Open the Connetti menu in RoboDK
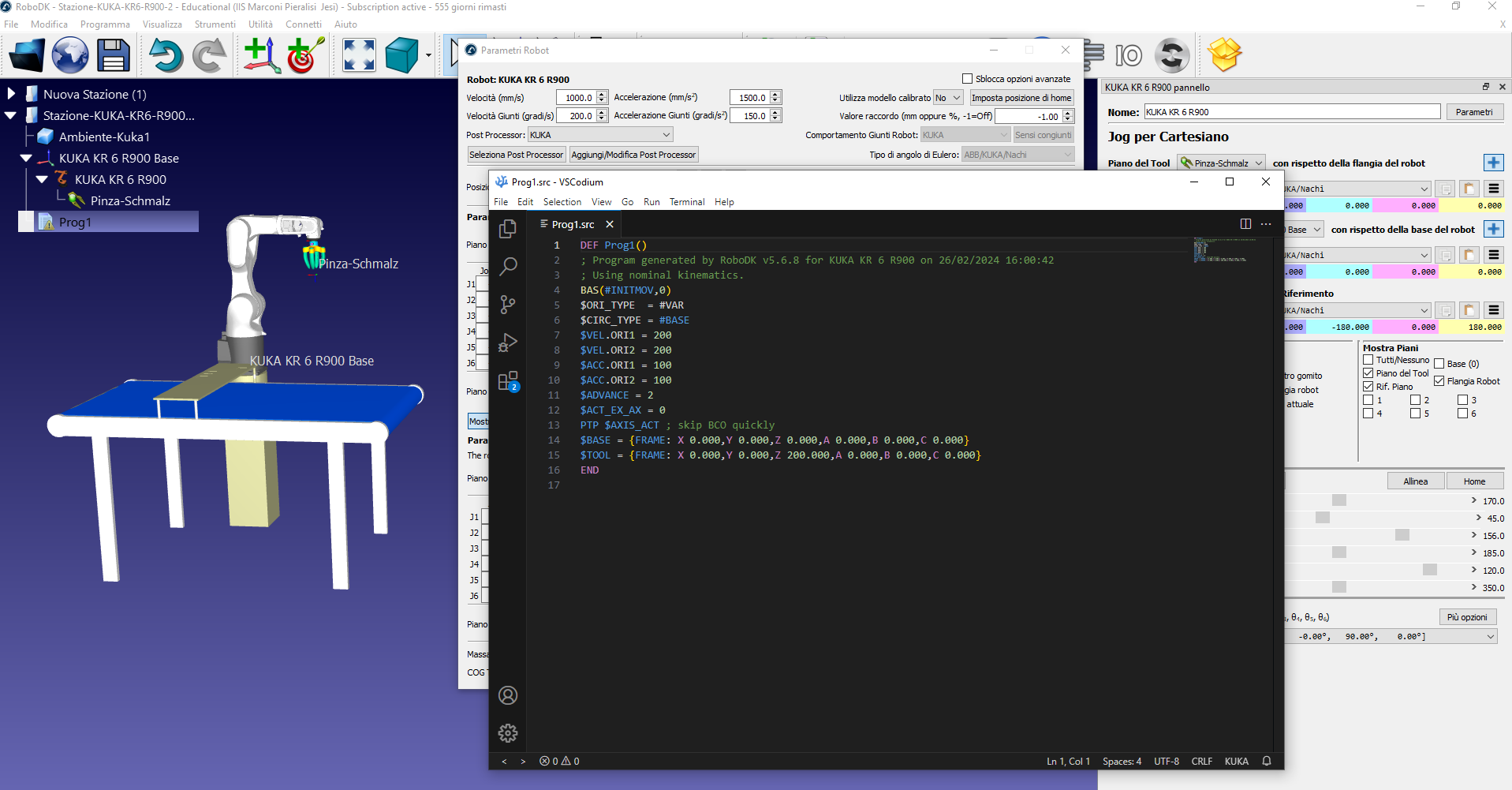Screen dimensions: 1512x790 point(304,24)
